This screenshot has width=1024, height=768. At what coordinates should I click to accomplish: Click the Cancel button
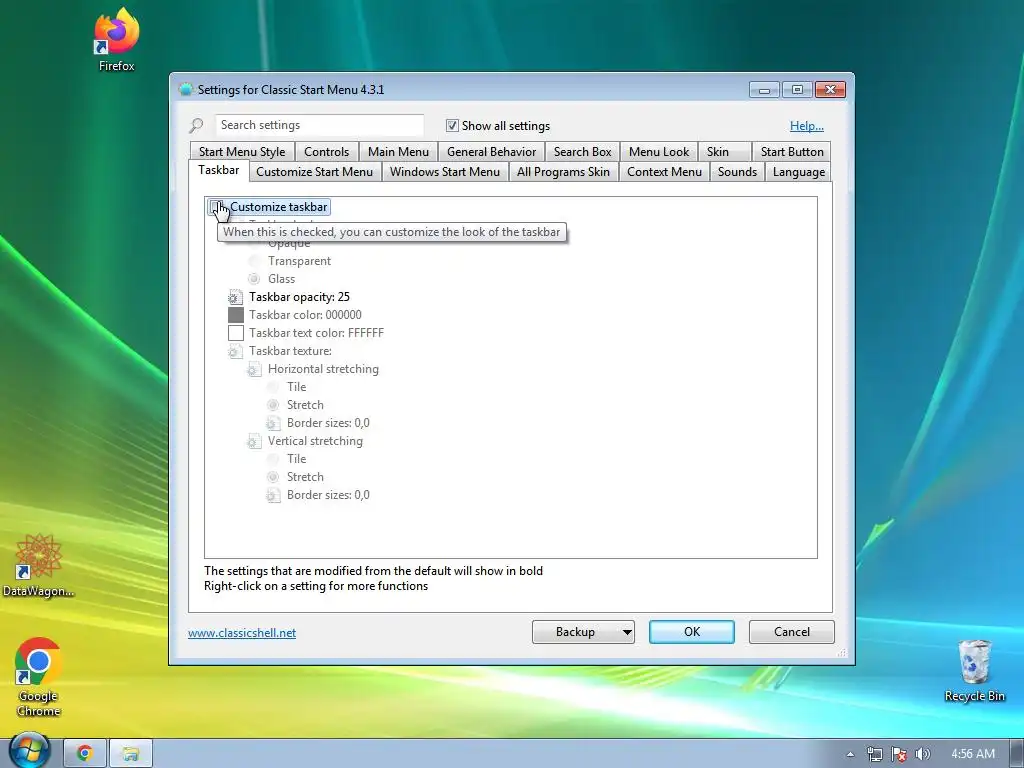[x=792, y=632]
